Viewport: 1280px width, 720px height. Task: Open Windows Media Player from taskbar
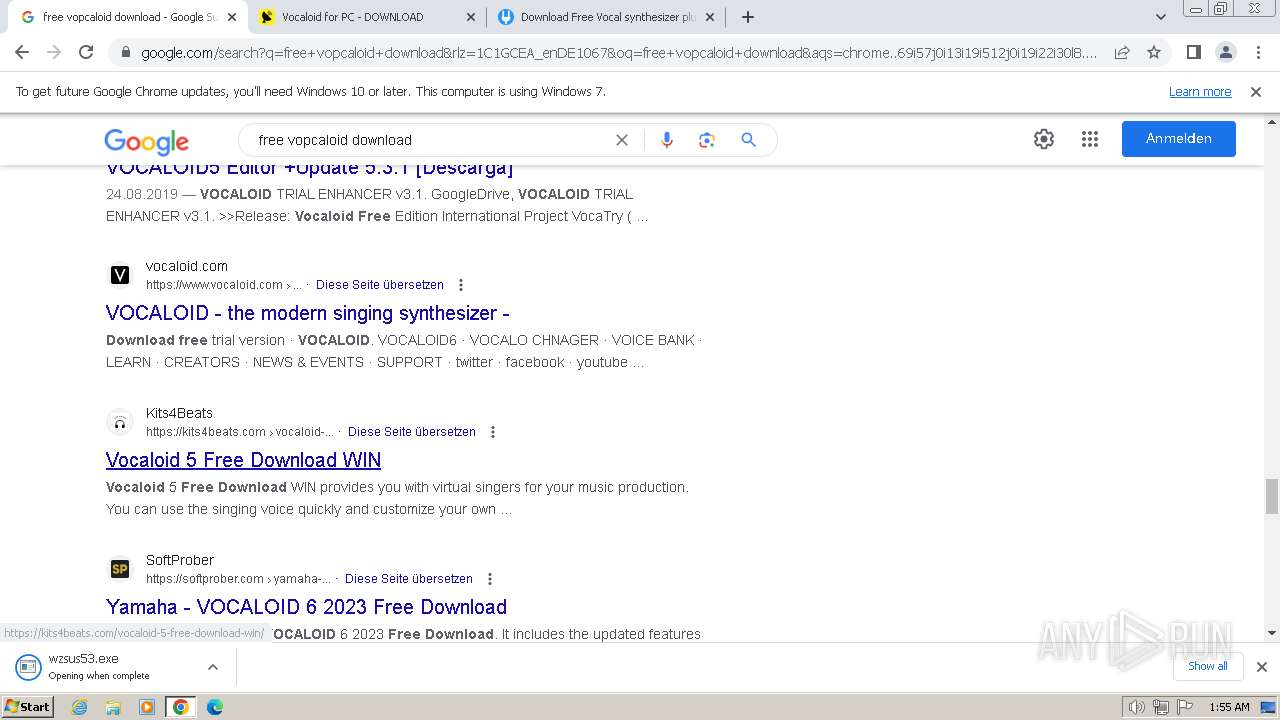point(147,707)
